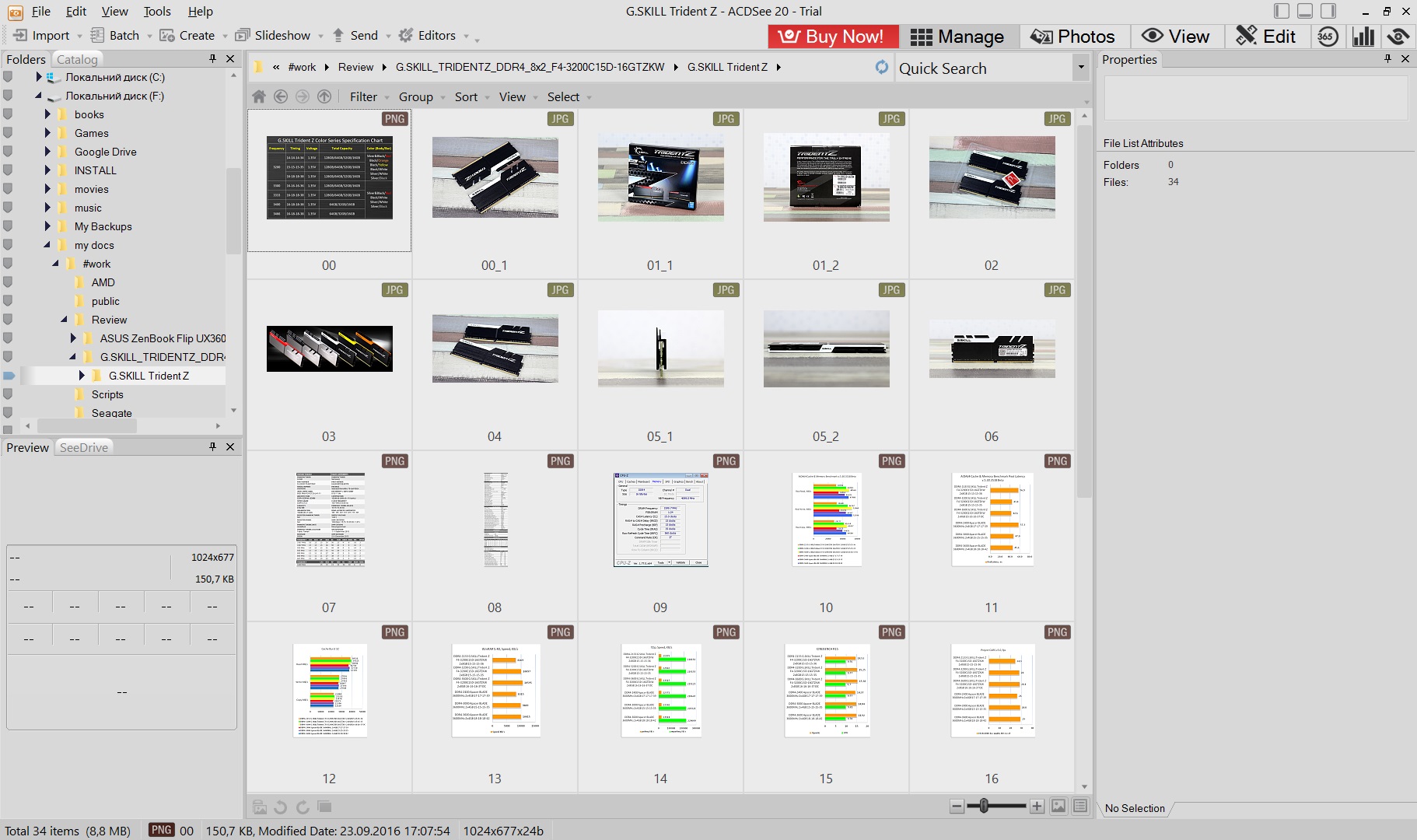
Task: Toggle Easy-Select box for music folder
Action: coord(8,208)
